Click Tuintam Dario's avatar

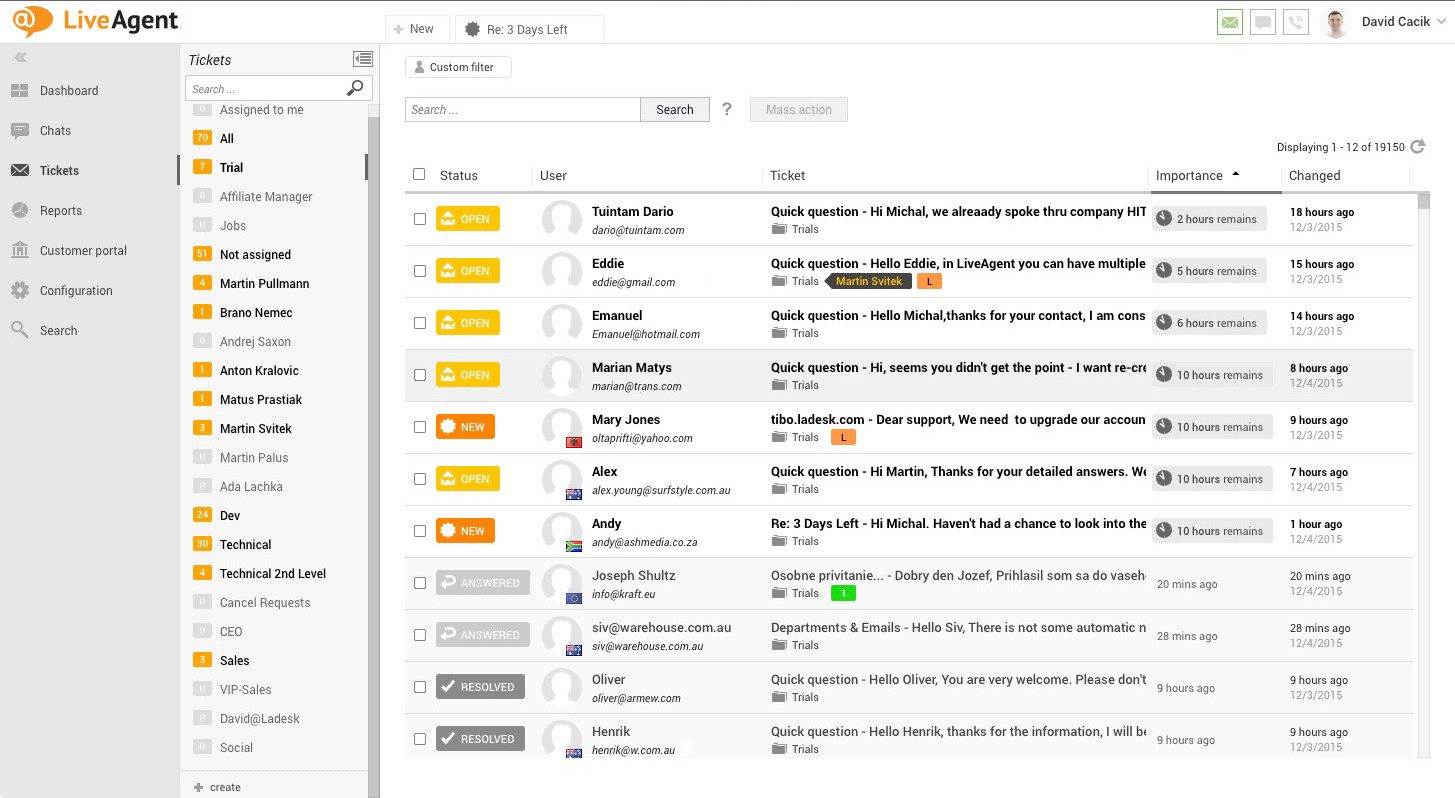pyautogui.click(x=562, y=219)
